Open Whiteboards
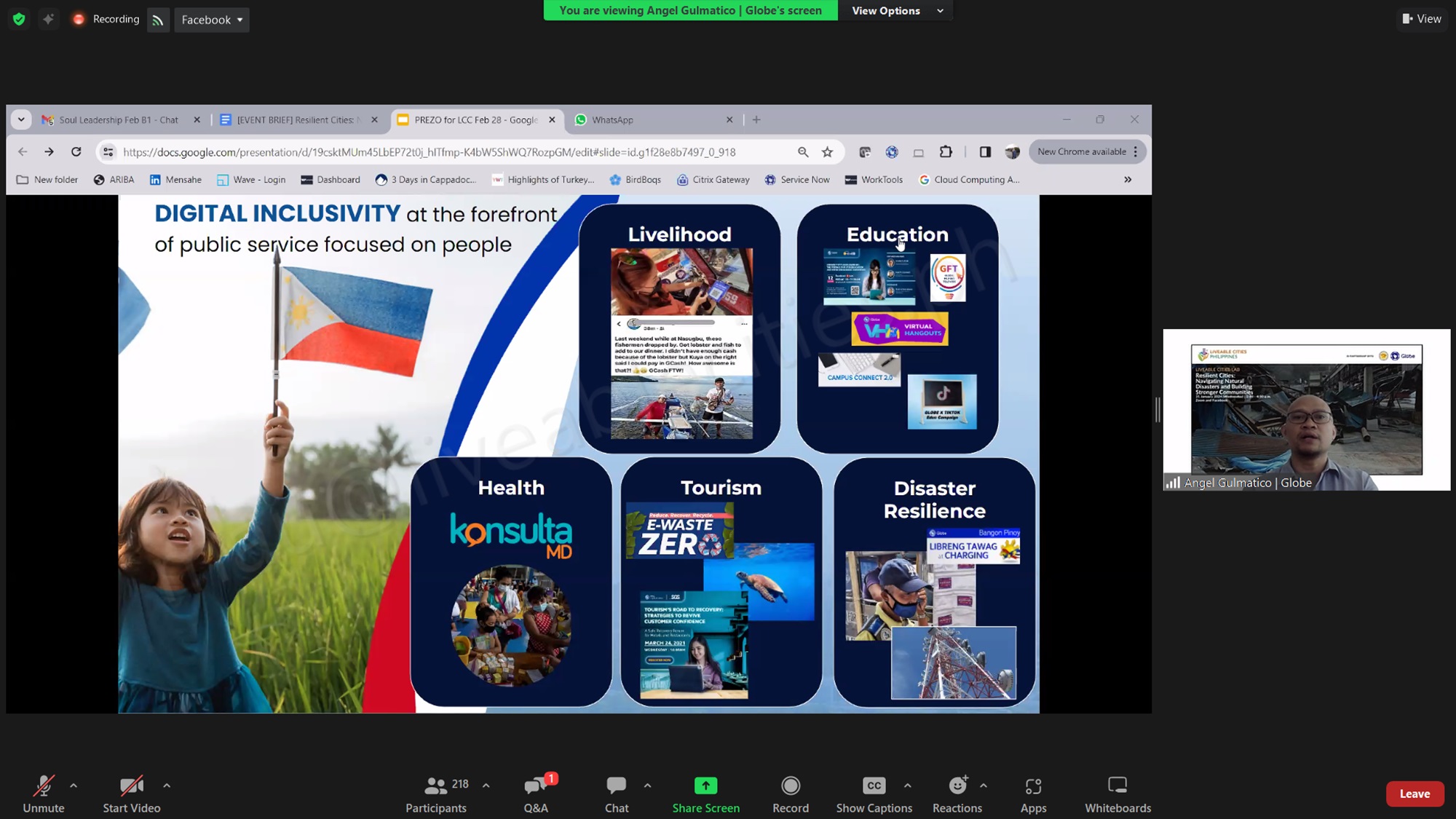Screen dimensions: 1456x819 pyautogui.click(x=1117, y=794)
